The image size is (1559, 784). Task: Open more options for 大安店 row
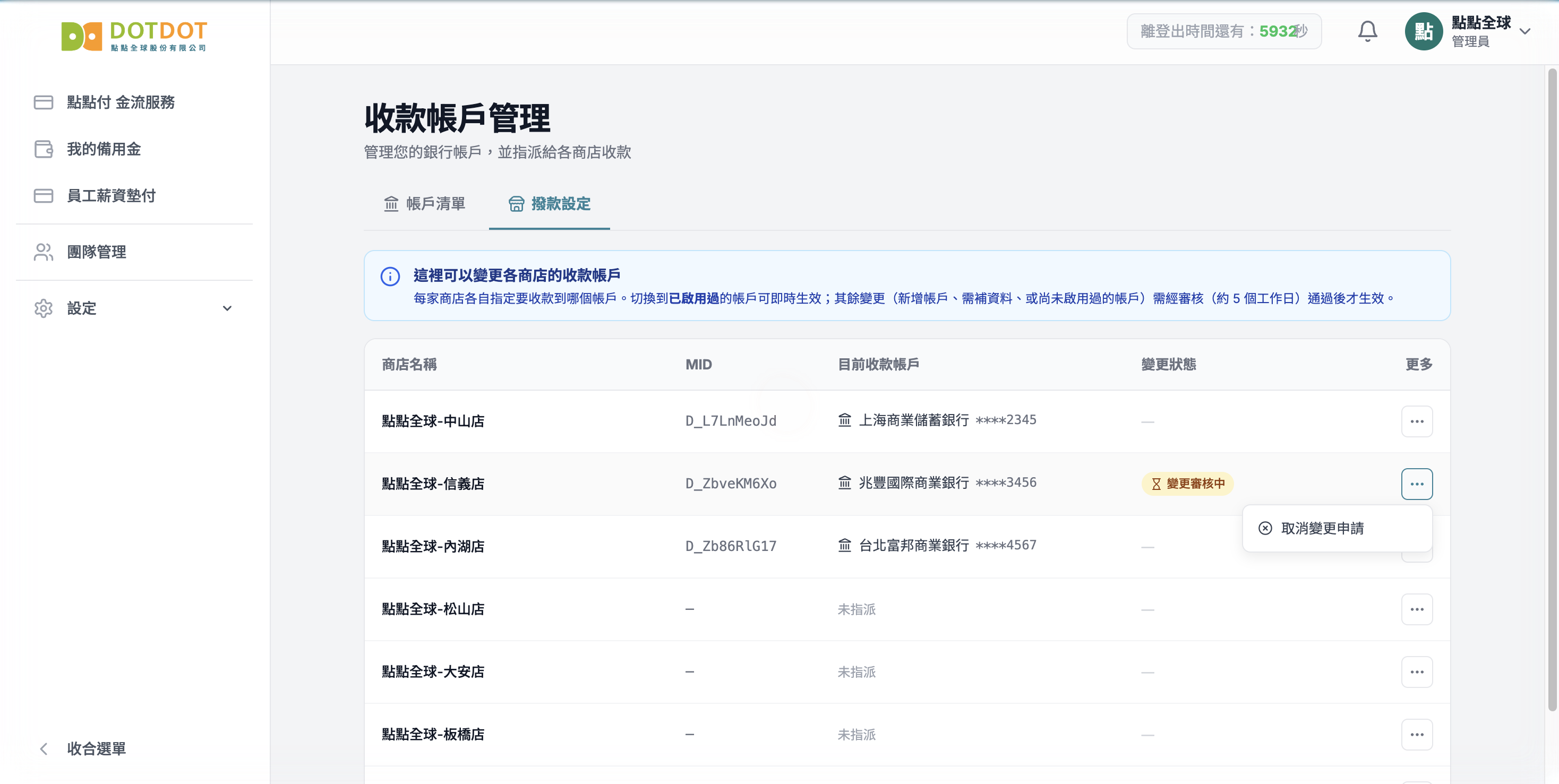tap(1417, 672)
